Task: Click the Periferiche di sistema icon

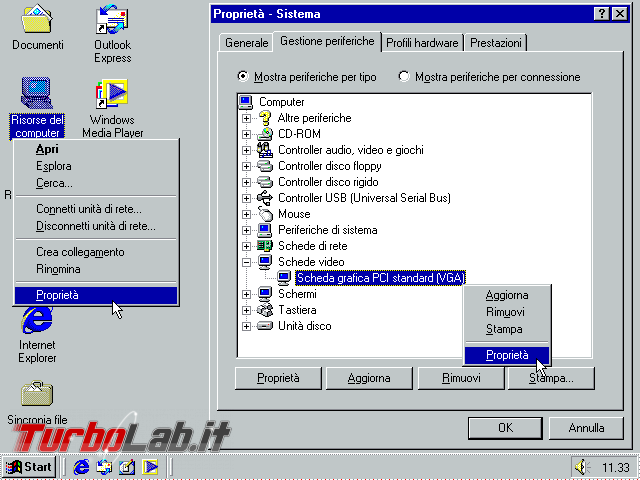Action: click(x=264, y=230)
